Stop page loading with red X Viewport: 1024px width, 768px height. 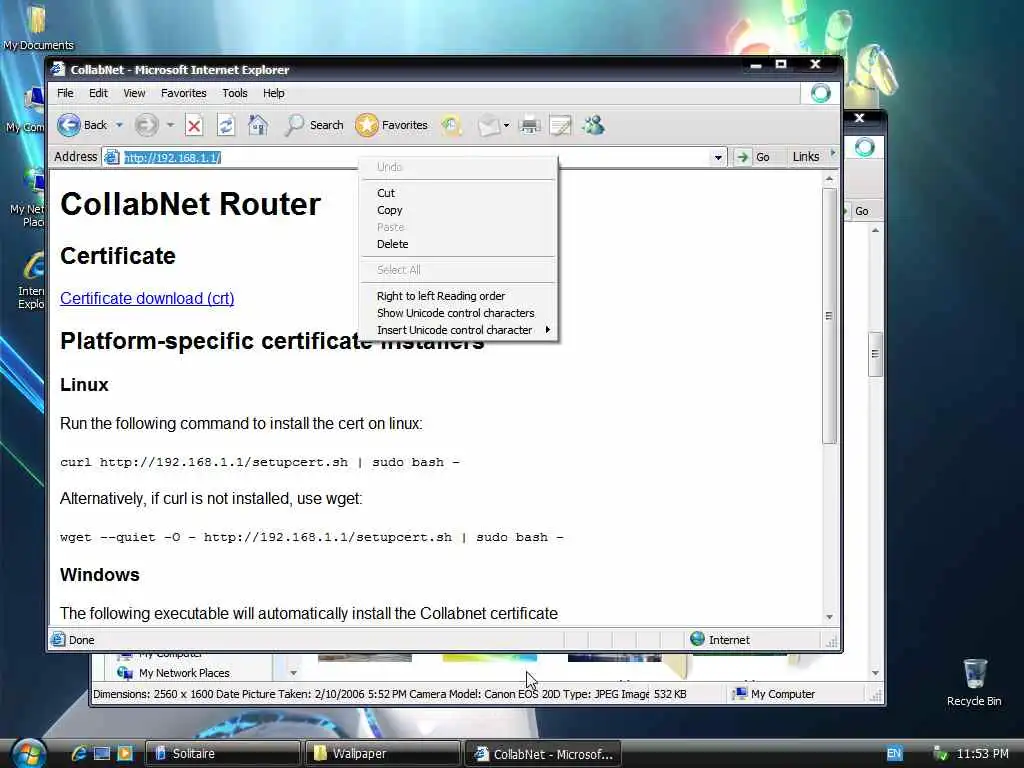tap(194, 125)
